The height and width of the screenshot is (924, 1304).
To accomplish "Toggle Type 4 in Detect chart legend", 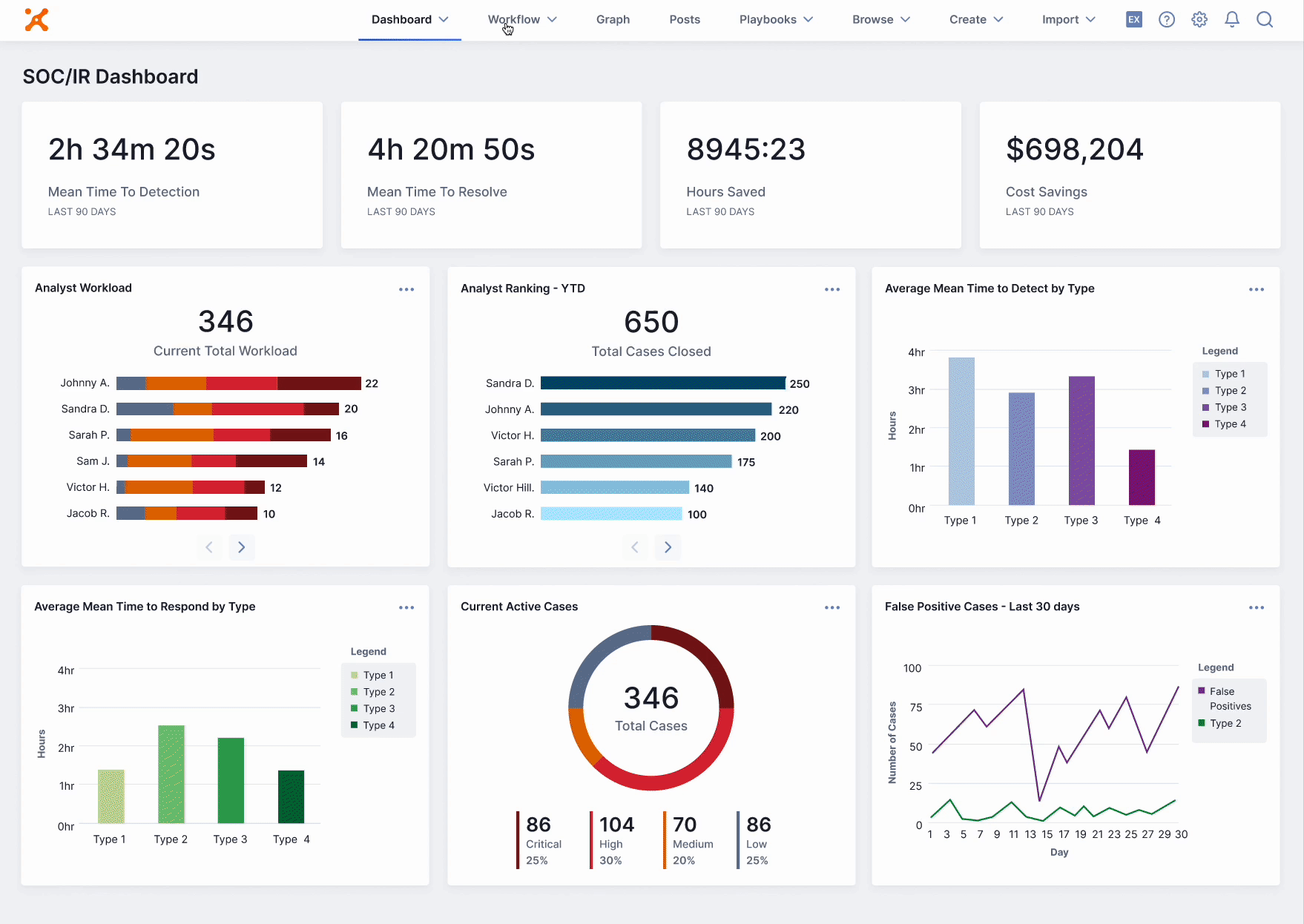I will coord(1224,424).
